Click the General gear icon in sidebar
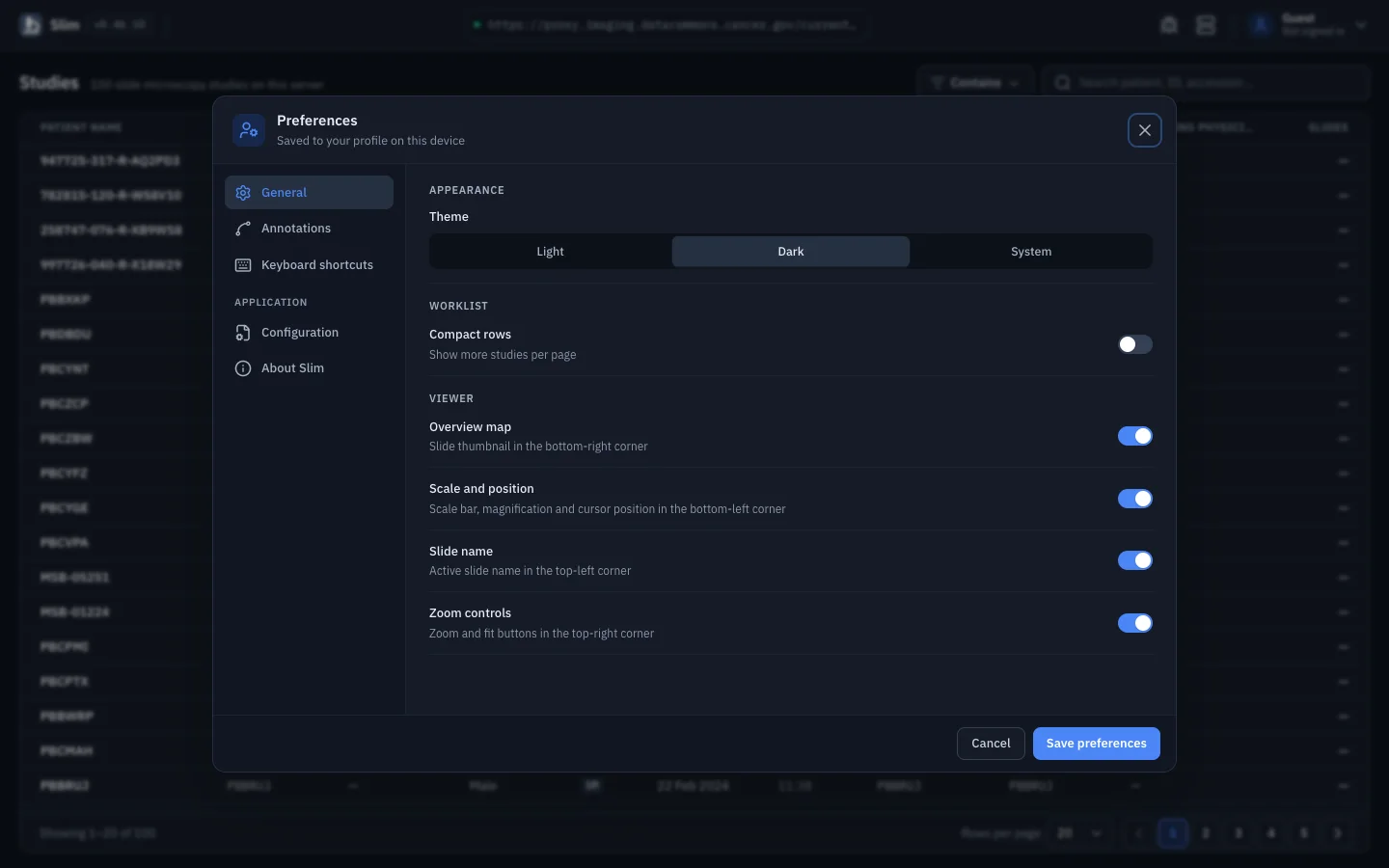Image resolution: width=1389 pixels, height=868 pixels. (243, 193)
